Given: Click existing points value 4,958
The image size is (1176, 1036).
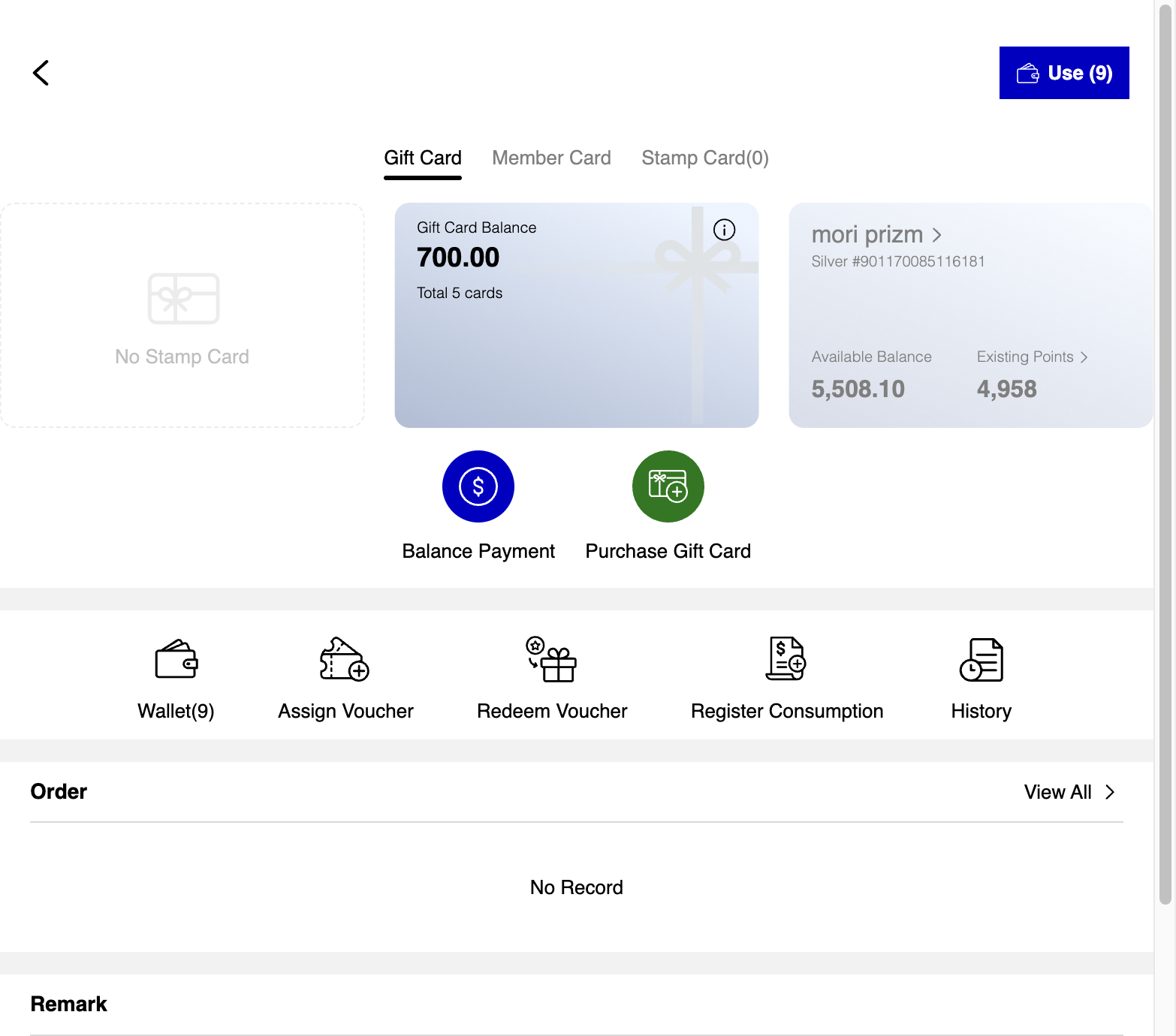Looking at the screenshot, I should (x=1007, y=389).
